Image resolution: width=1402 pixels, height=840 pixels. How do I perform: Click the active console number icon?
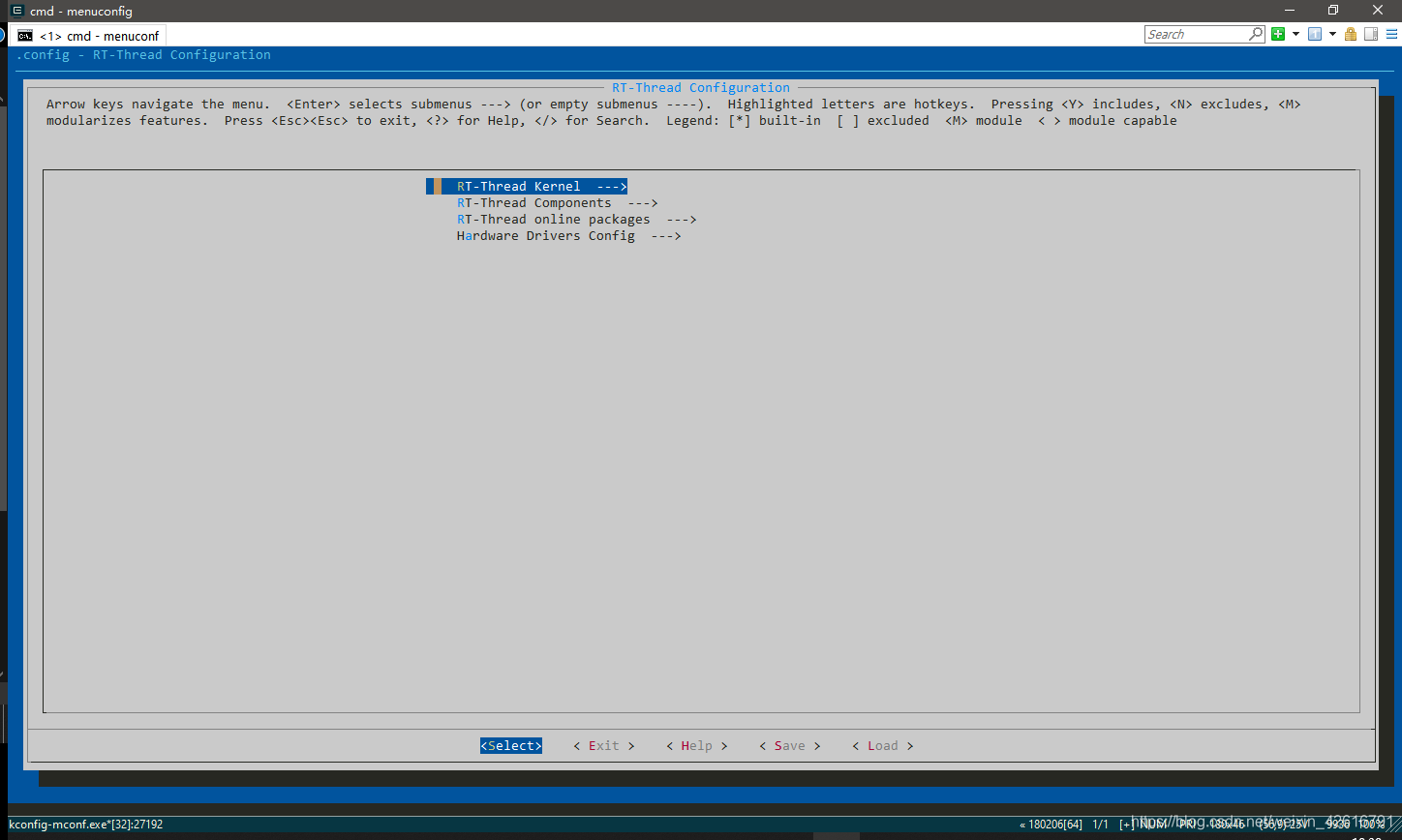pyautogui.click(x=1315, y=34)
